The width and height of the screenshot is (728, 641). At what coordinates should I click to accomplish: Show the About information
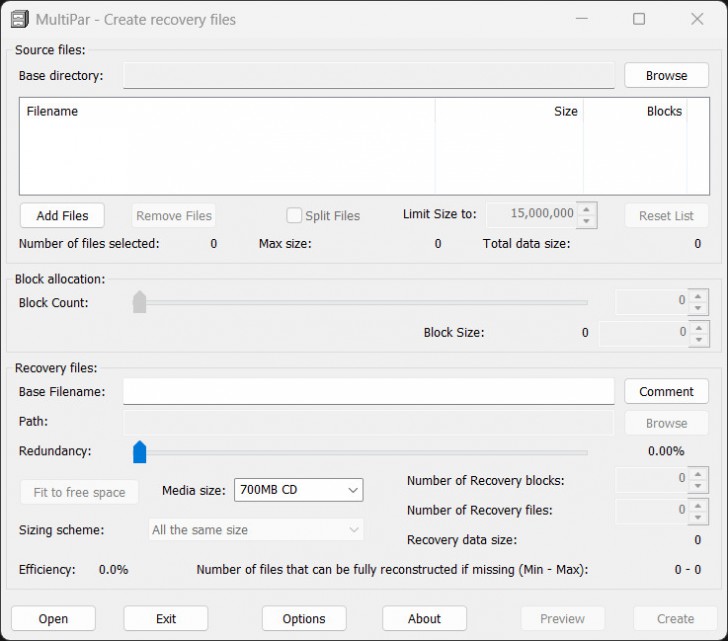tap(424, 618)
